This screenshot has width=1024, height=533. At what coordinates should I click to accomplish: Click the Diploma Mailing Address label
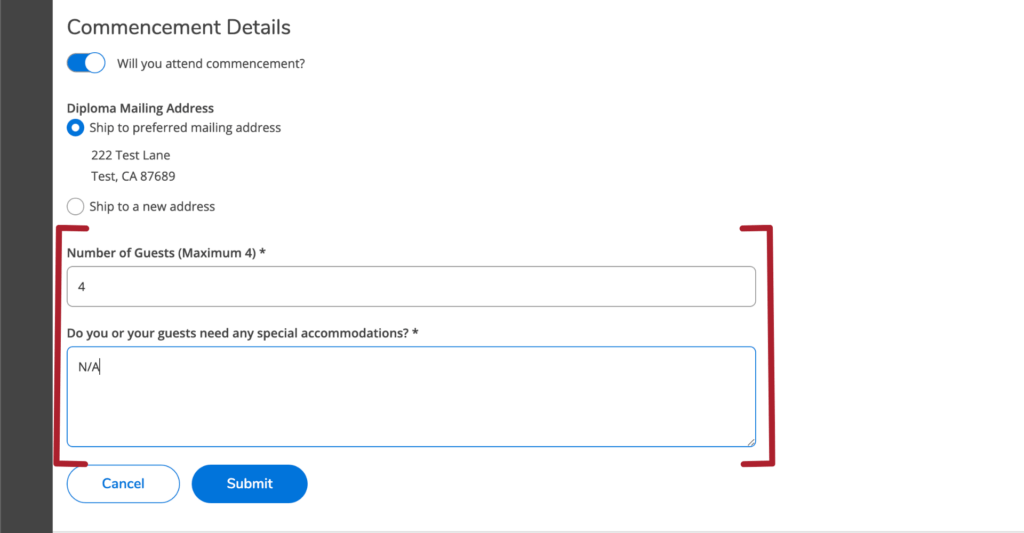[140, 108]
